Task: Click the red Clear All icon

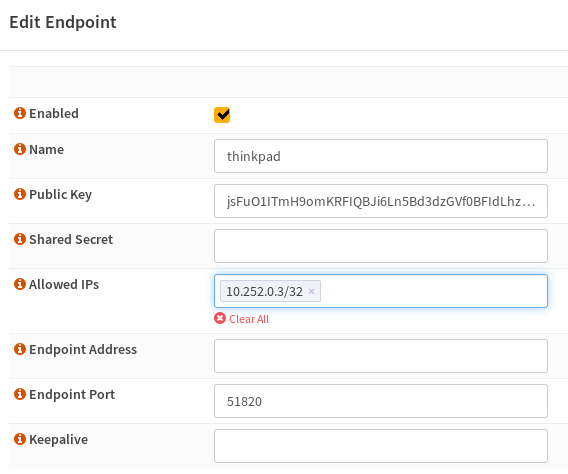Action: pyautogui.click(x=220, y=318)
